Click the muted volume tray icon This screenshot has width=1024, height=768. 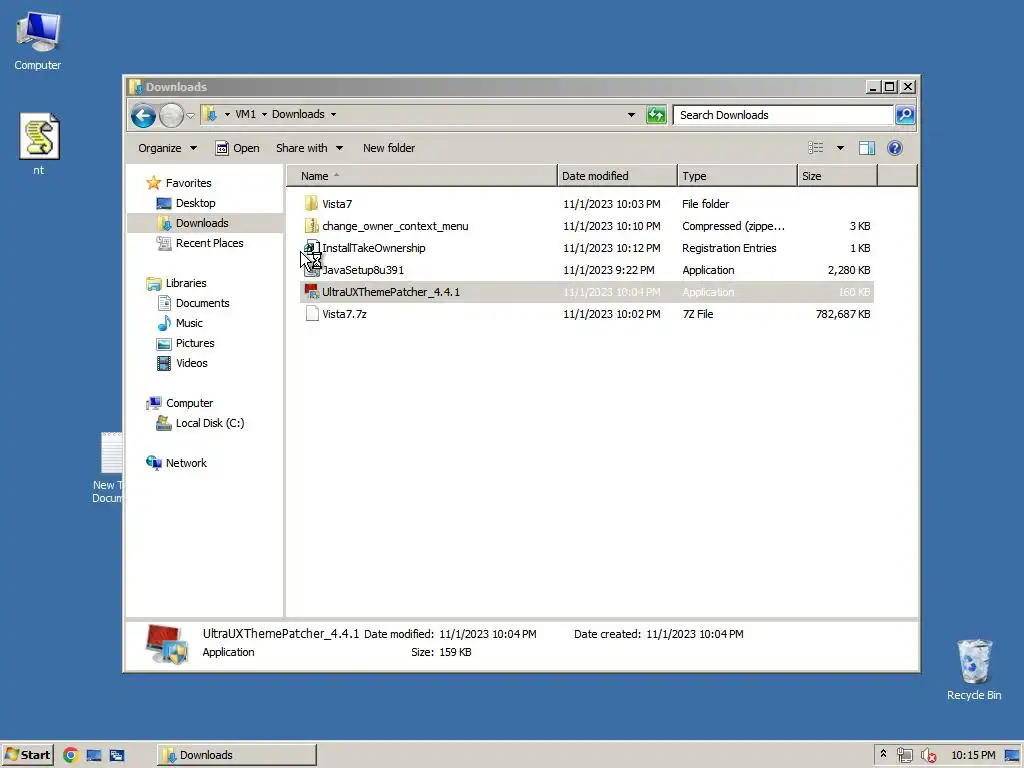click(x=928, y=756)
